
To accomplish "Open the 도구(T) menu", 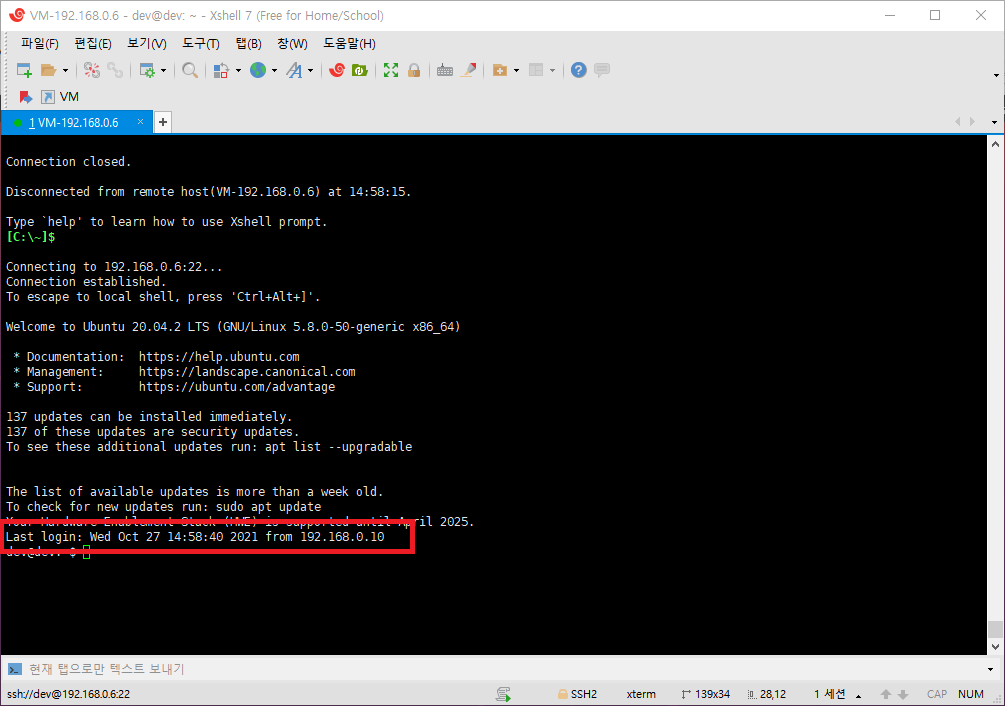I will coord(201,44).
